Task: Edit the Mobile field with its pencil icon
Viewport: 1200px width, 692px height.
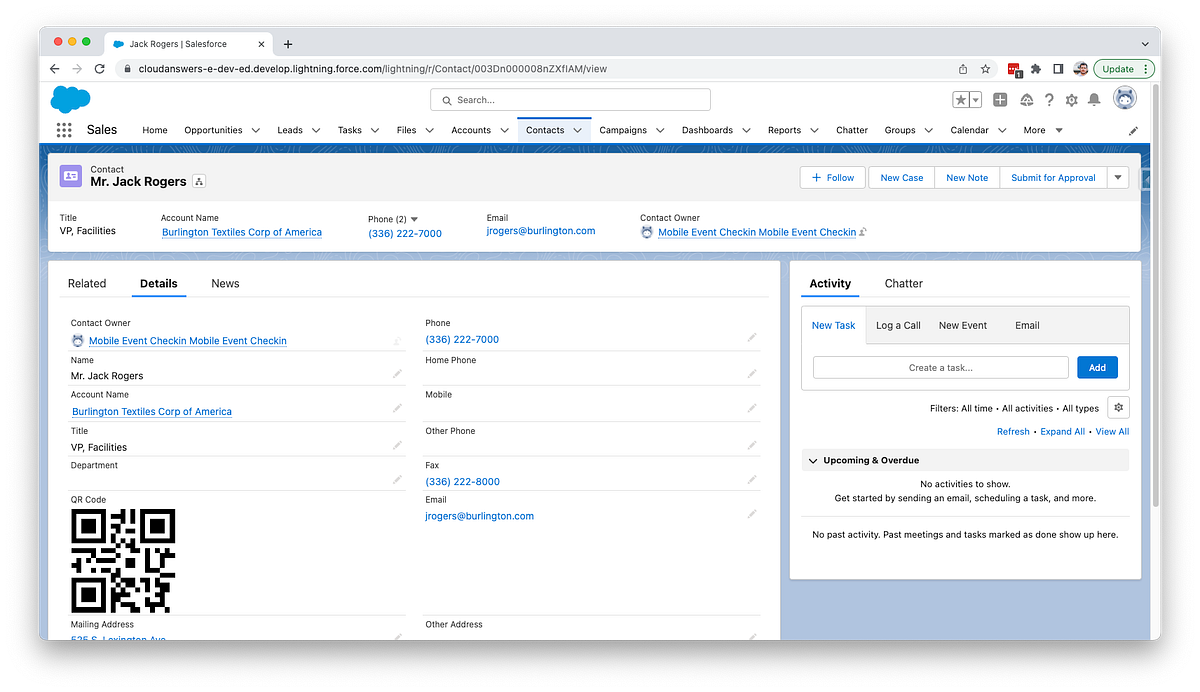Action: (751, 408)
